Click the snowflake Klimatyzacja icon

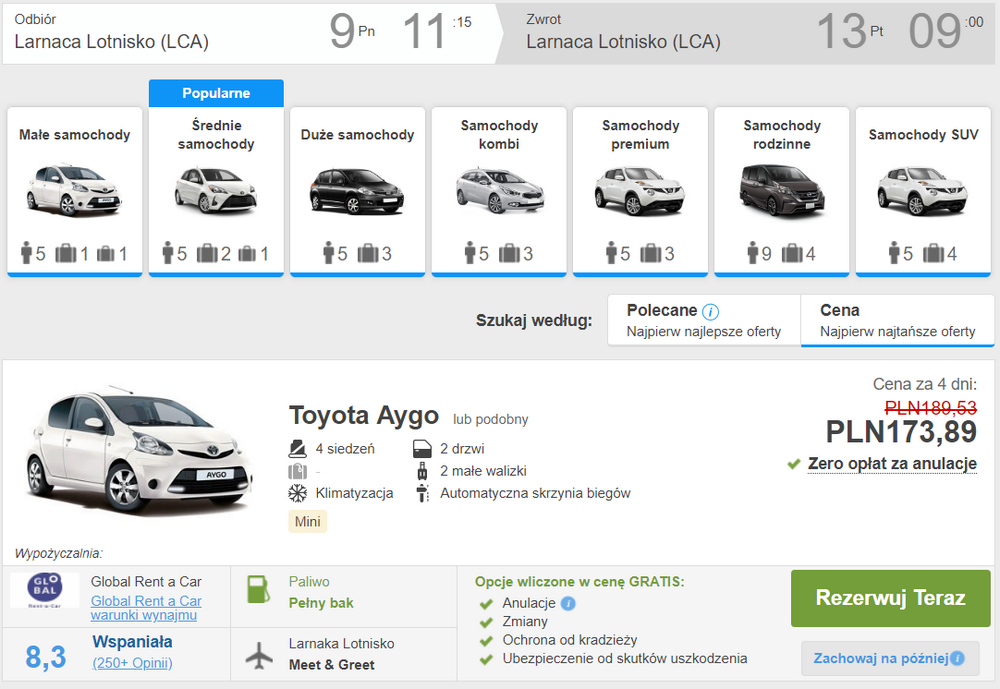(297, 493)
